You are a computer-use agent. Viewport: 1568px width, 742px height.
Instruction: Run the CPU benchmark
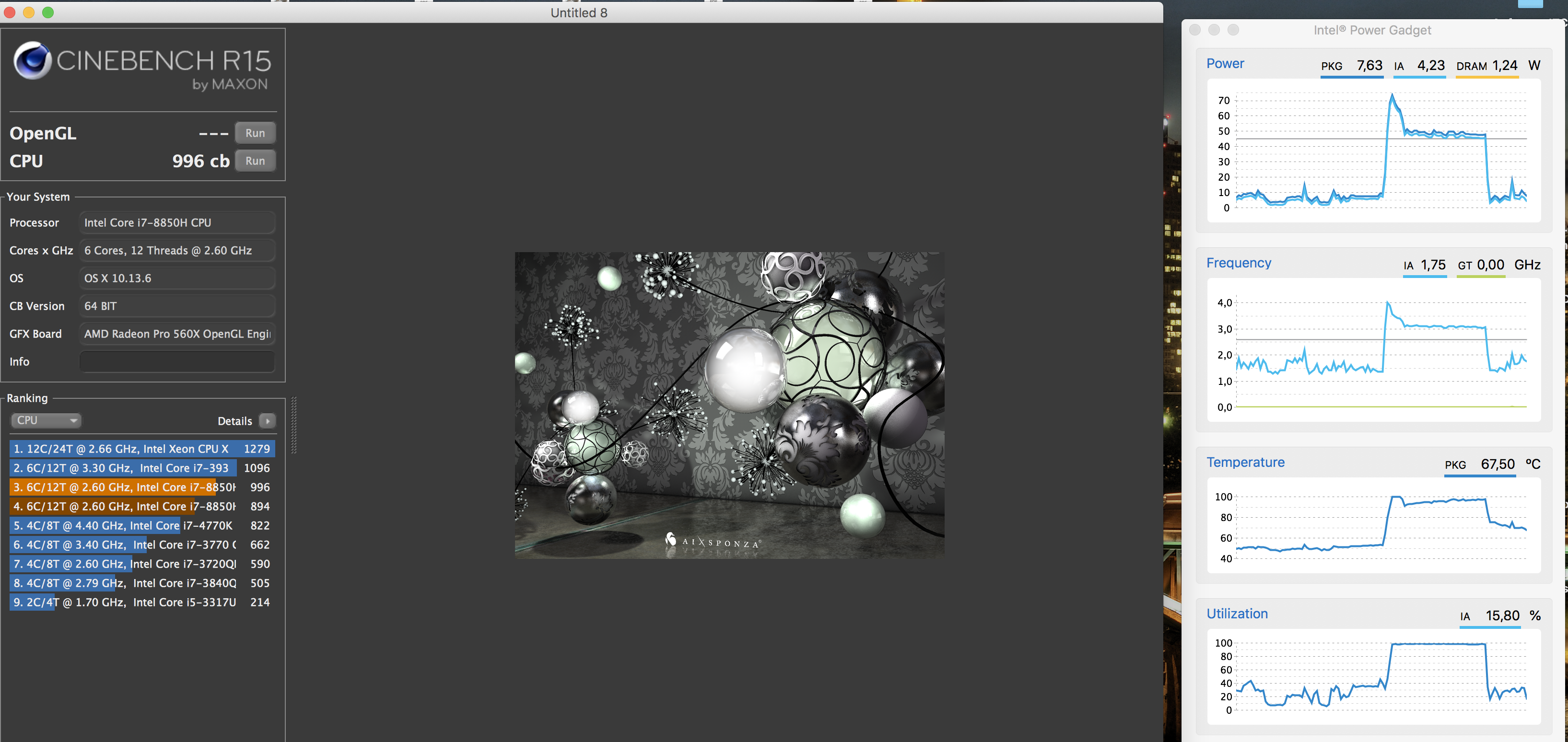(x=255, y=161)
